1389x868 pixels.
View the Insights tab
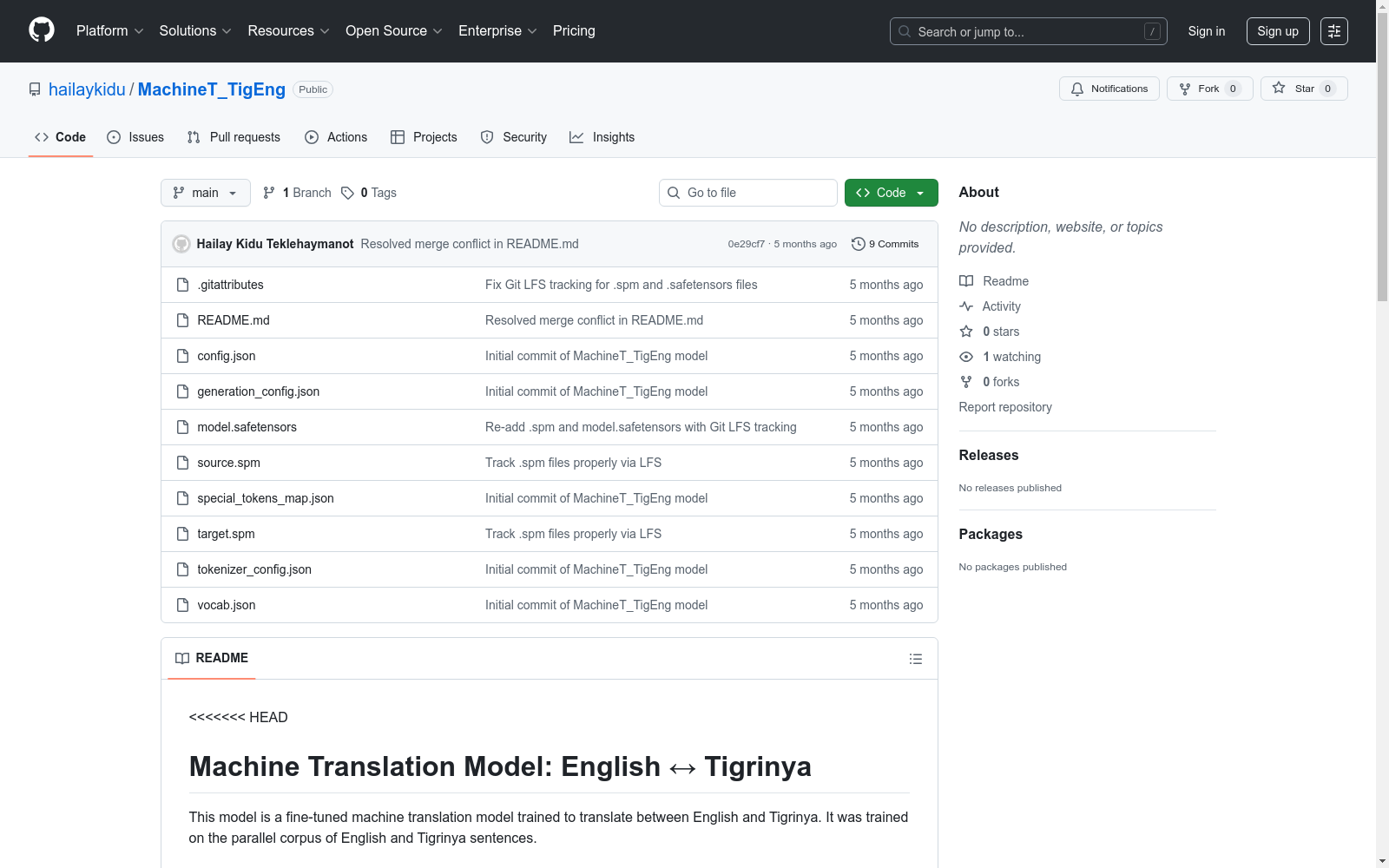point(602,137)
